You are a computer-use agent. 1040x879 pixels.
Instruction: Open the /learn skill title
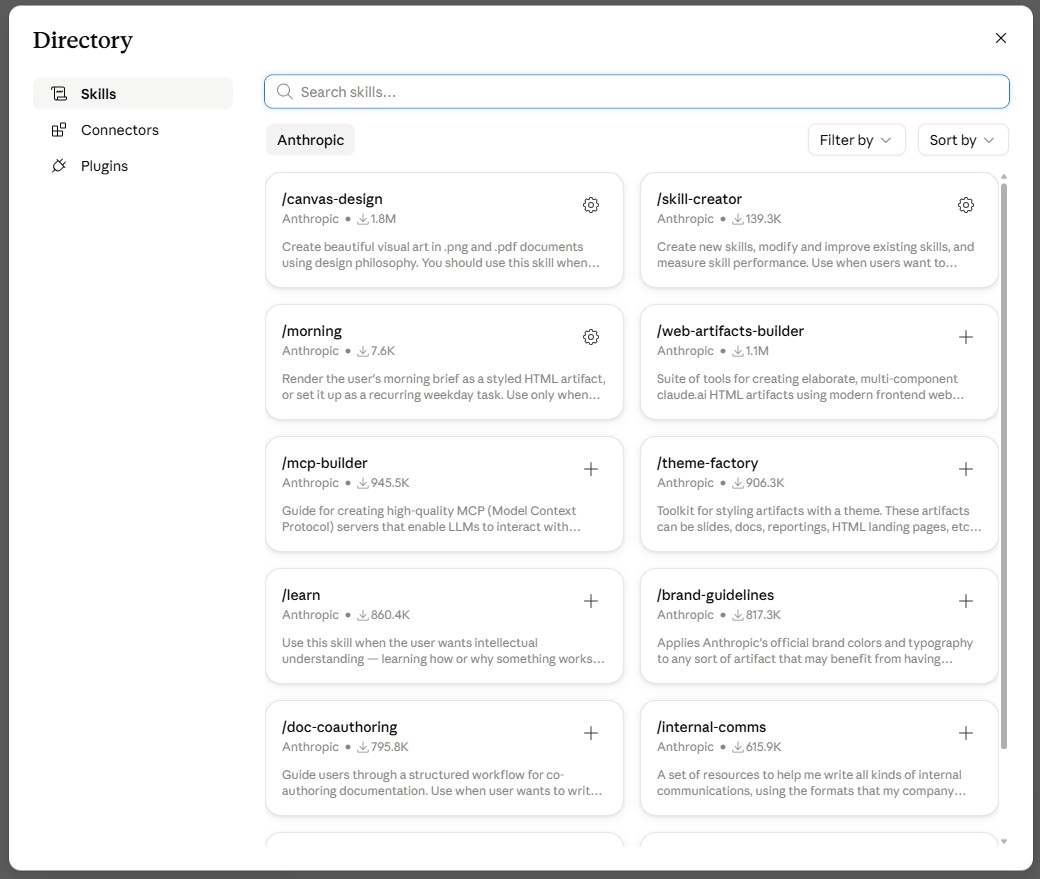pyautogui.click(x=301, y=595)
